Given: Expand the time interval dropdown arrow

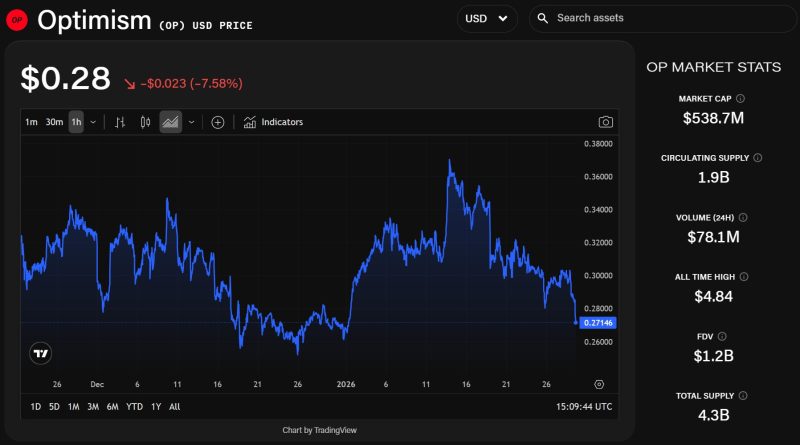Looking at the screenshot, I should (x=93, y=122).
